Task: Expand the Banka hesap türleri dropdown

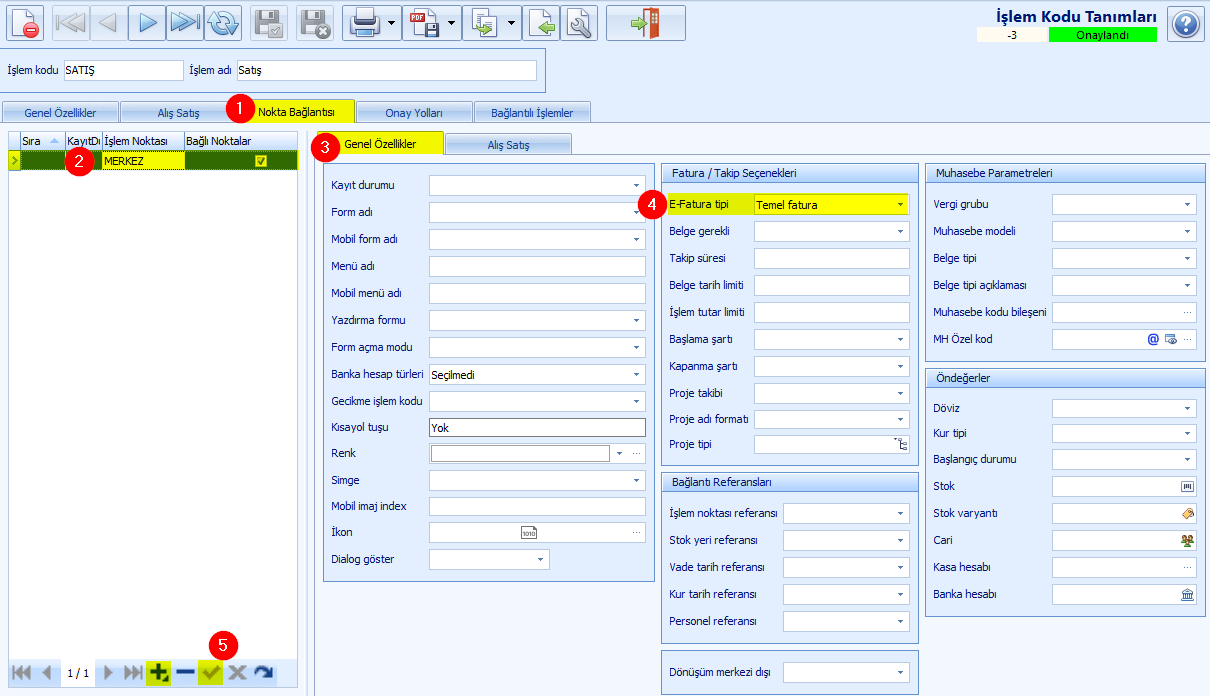Action: click(637, 374)
